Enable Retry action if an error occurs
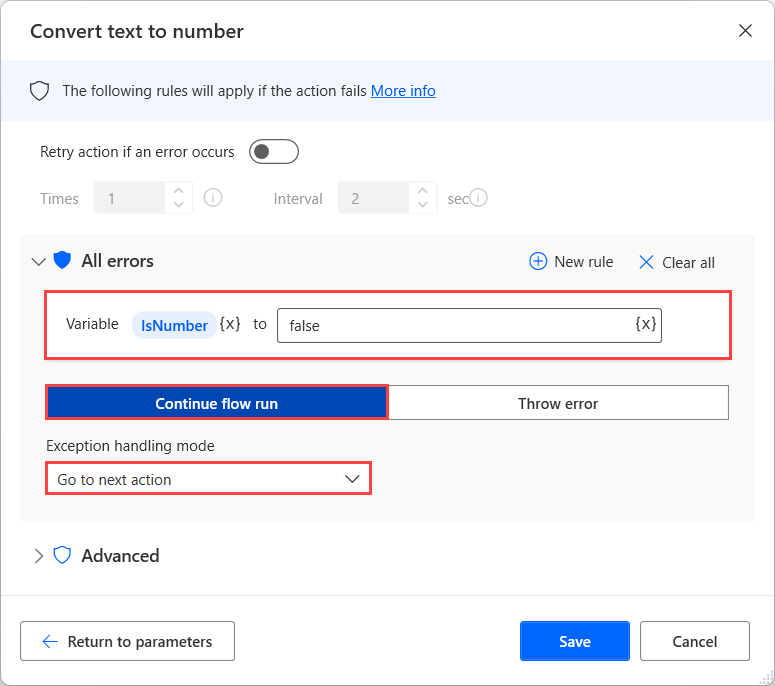 pyautogui.click(x=273, y=152)
